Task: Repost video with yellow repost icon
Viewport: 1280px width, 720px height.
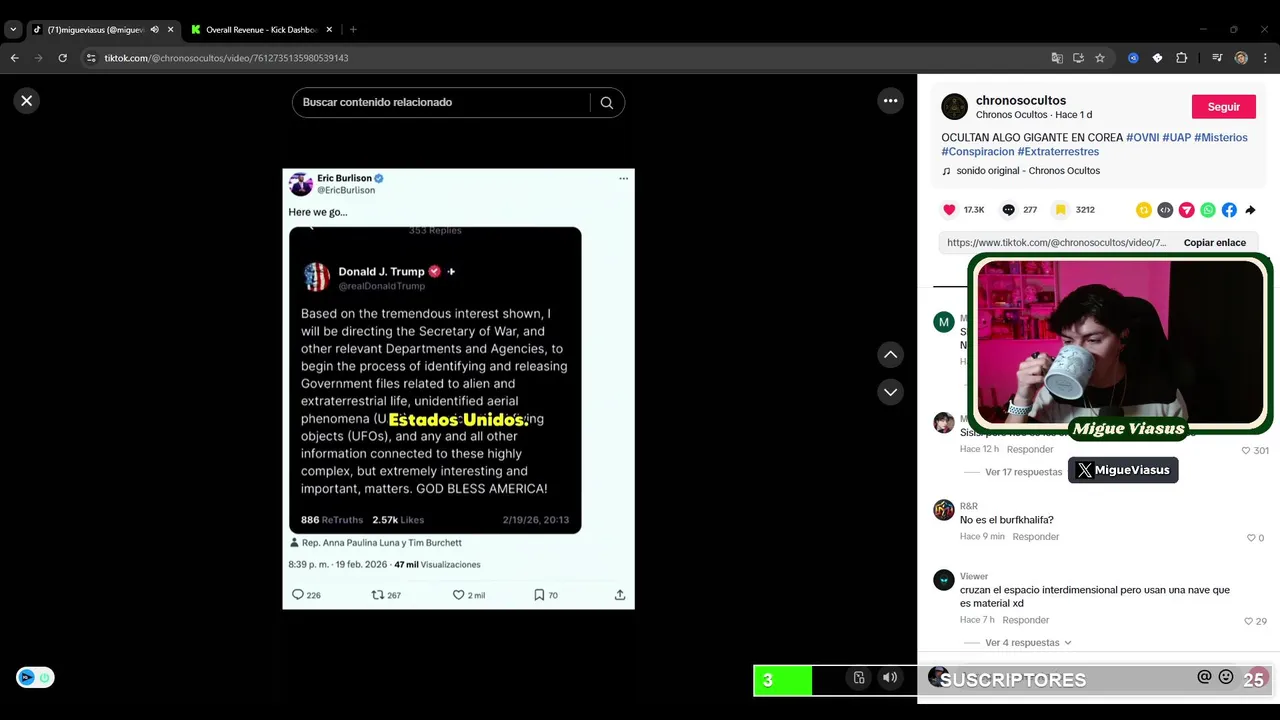Action: [1143, 210]
